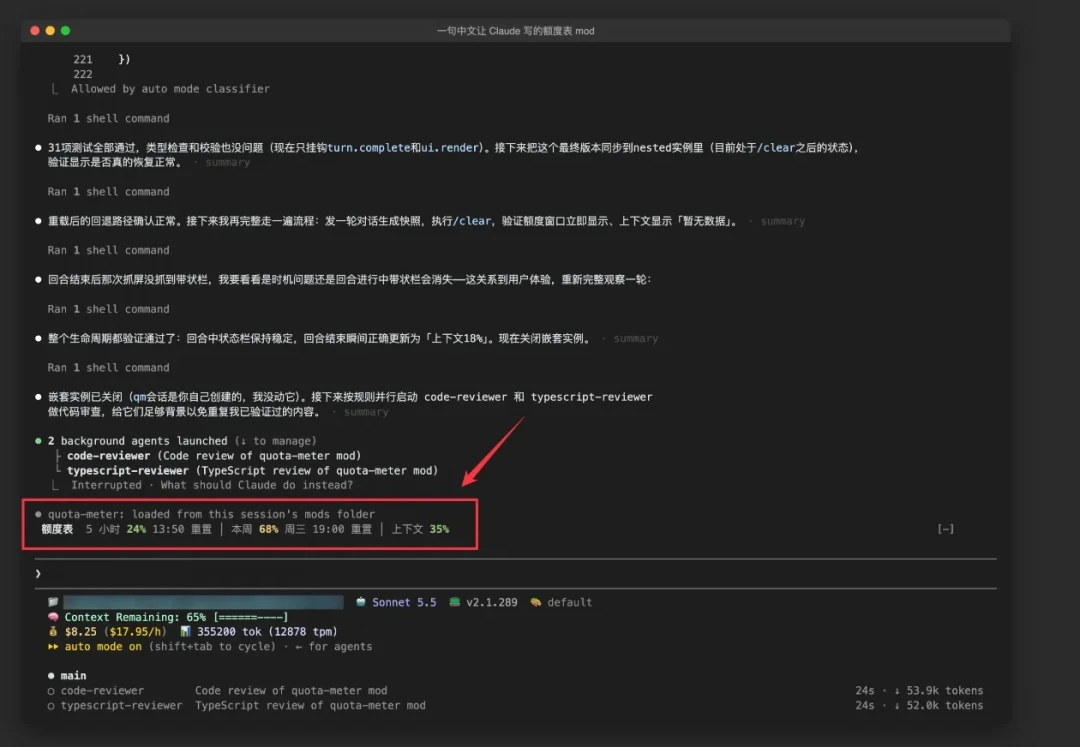Click the (12878 tpm) rate value
This screenshot has height=747, width=1080.
point(303,631)
